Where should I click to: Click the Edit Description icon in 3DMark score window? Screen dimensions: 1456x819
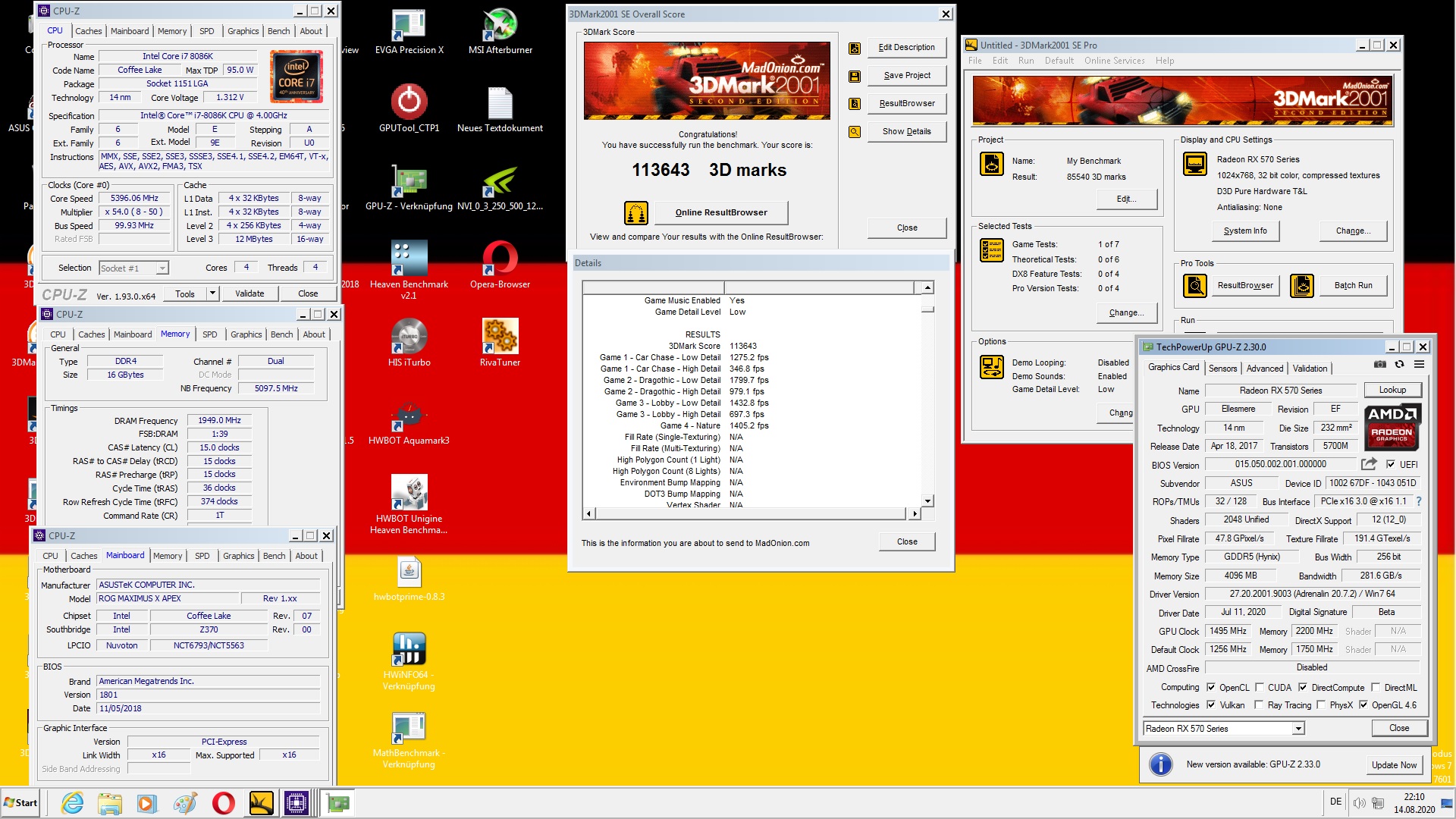(x=855, y=48)
